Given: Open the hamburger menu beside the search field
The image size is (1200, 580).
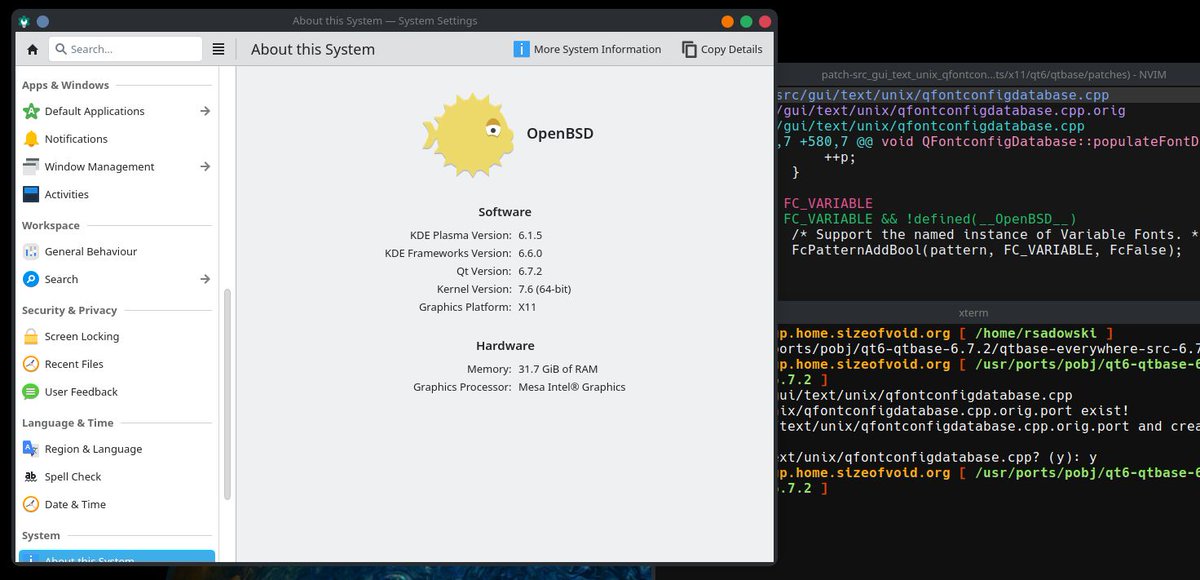Looking at the screenshot, I should (219, 49).
